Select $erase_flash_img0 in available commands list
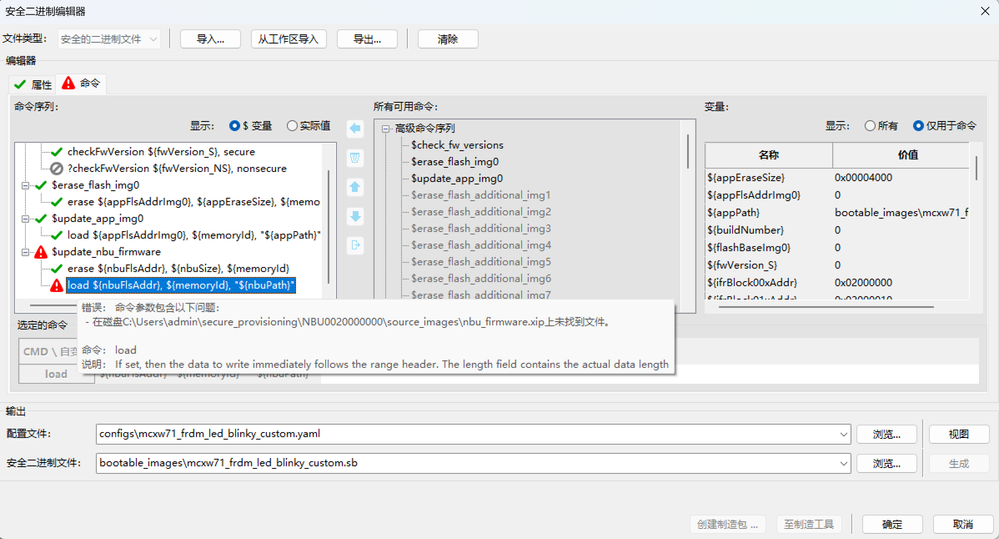This screenshot has width=999, height=539. (x=455, y=162)
